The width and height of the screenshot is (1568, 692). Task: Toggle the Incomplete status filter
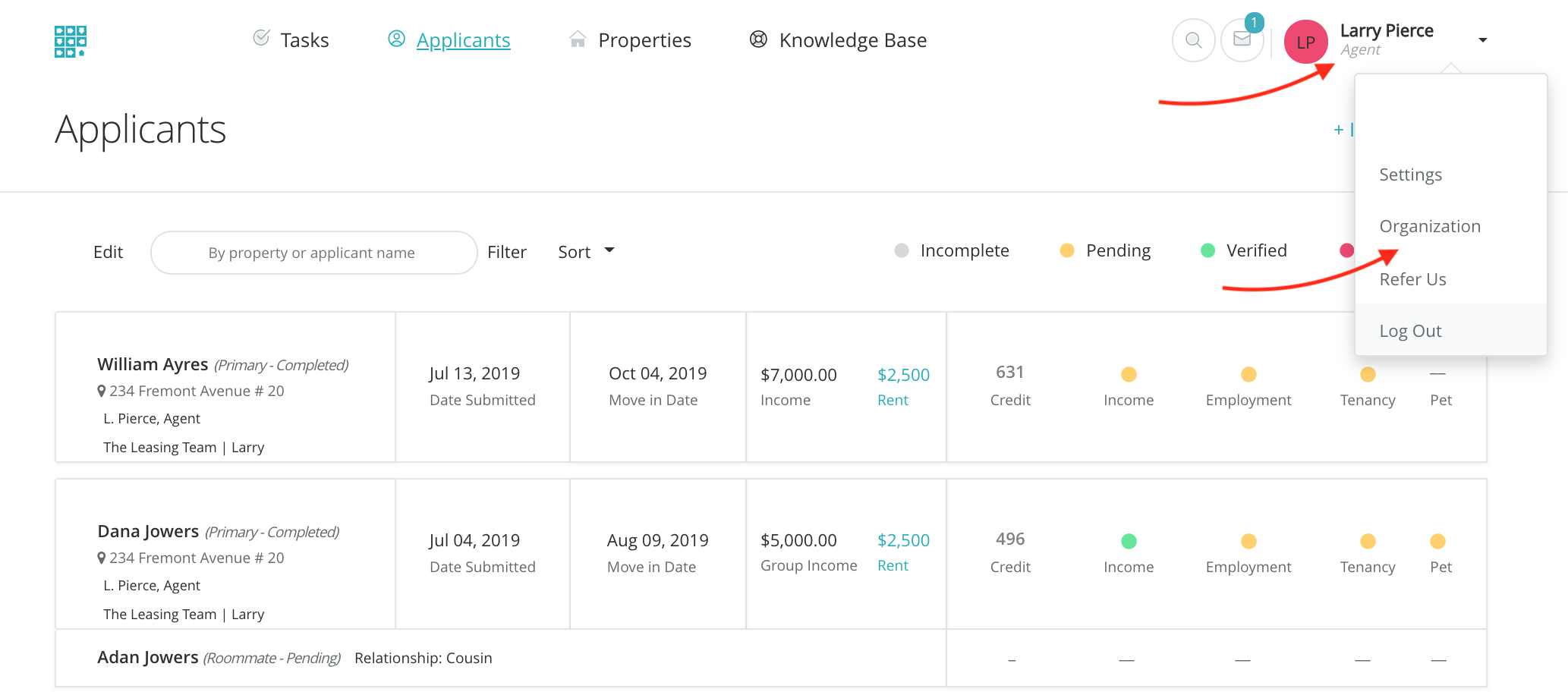(x=952, y=251)
